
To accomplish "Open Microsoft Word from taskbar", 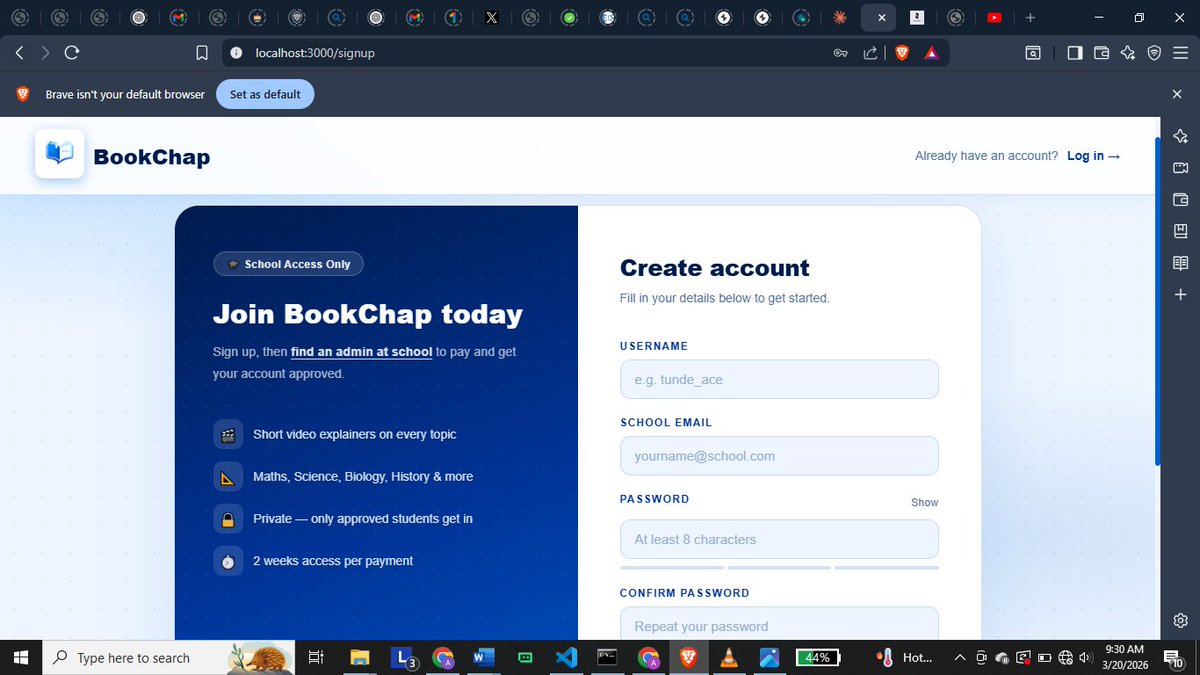I will pyautogui.click(x=484, y=657).
